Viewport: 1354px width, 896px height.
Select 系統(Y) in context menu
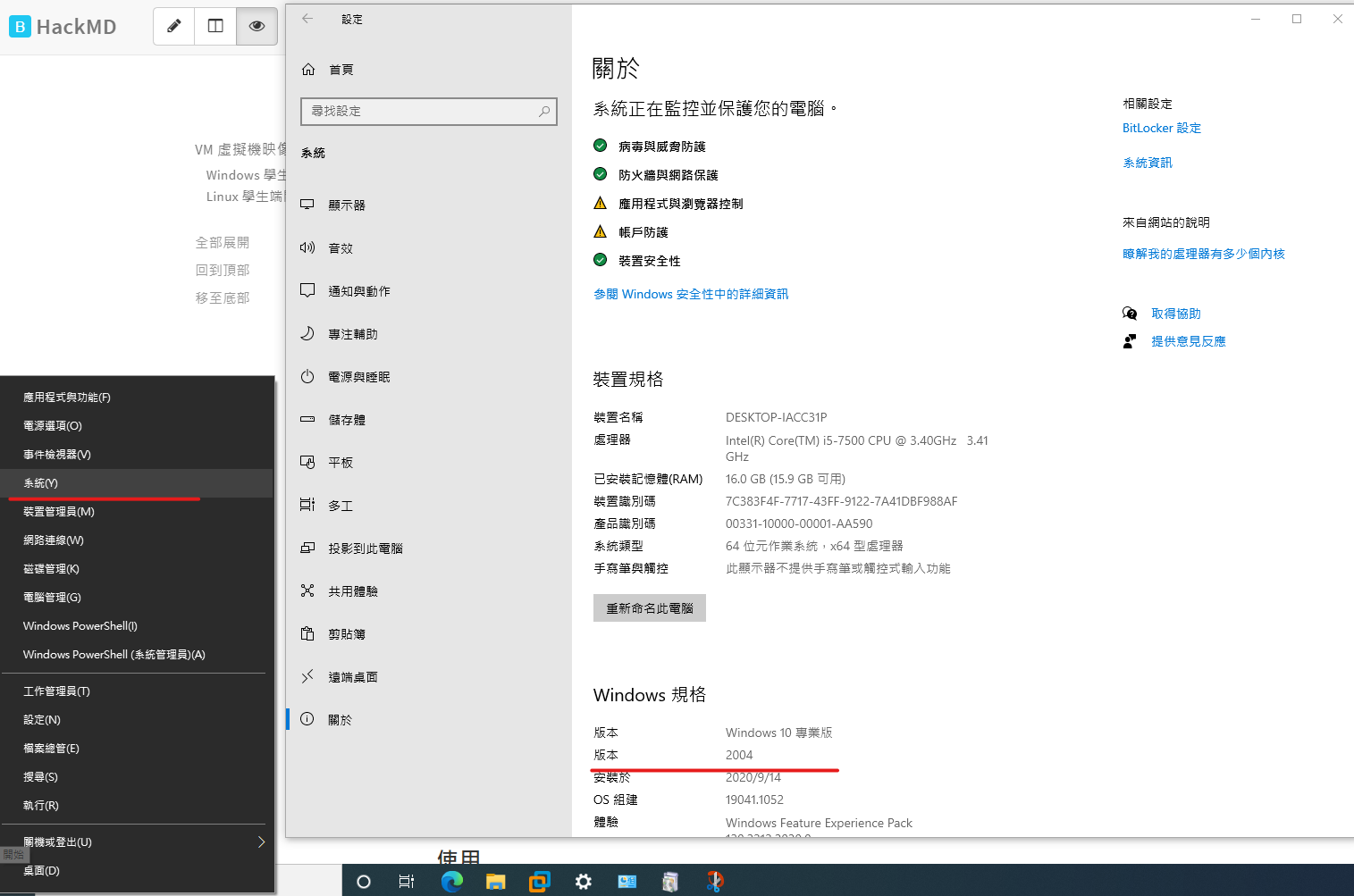137,483
